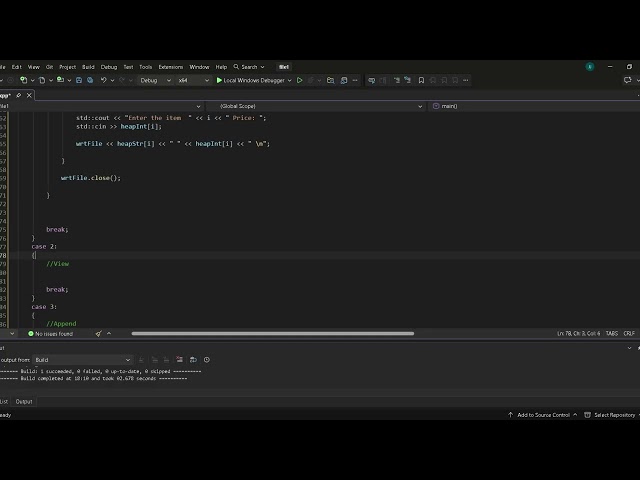Image resolution: width=640 pixels, height=480 pixels.
Task: Open the Window menu
Action: click(x=199, y=67)
